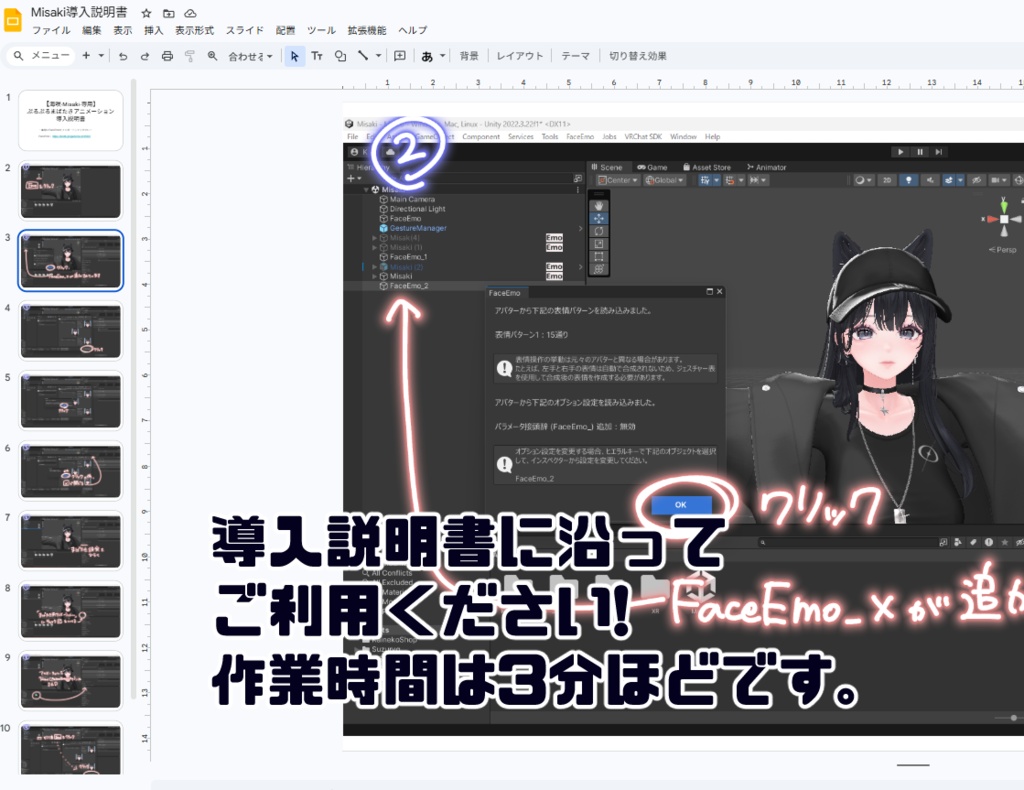Undo the last action
This screenshot has width=1024, height=790.
coord(123,56)
